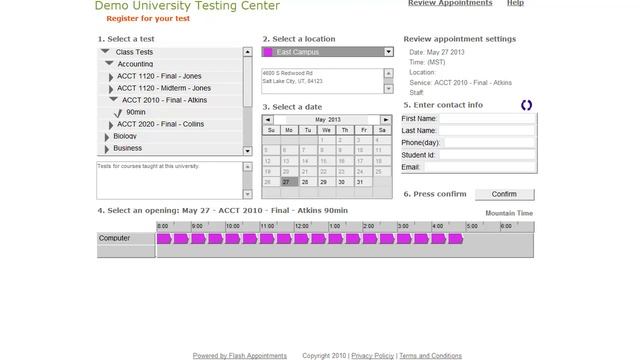Click the Student Id input field
Viewport: 640px width, 360px height.
(x=487, y=155)
